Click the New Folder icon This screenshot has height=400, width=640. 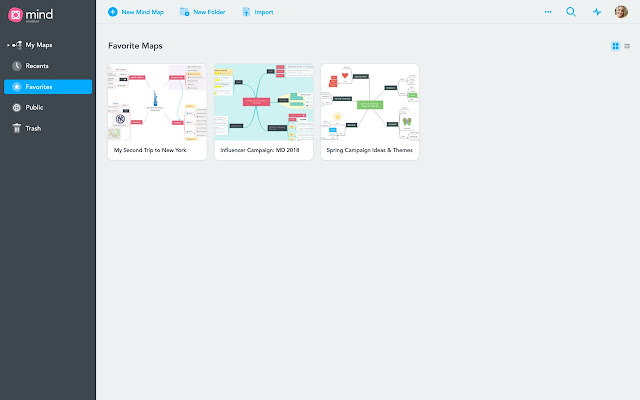pyautogui.click(x=184, y=12)
